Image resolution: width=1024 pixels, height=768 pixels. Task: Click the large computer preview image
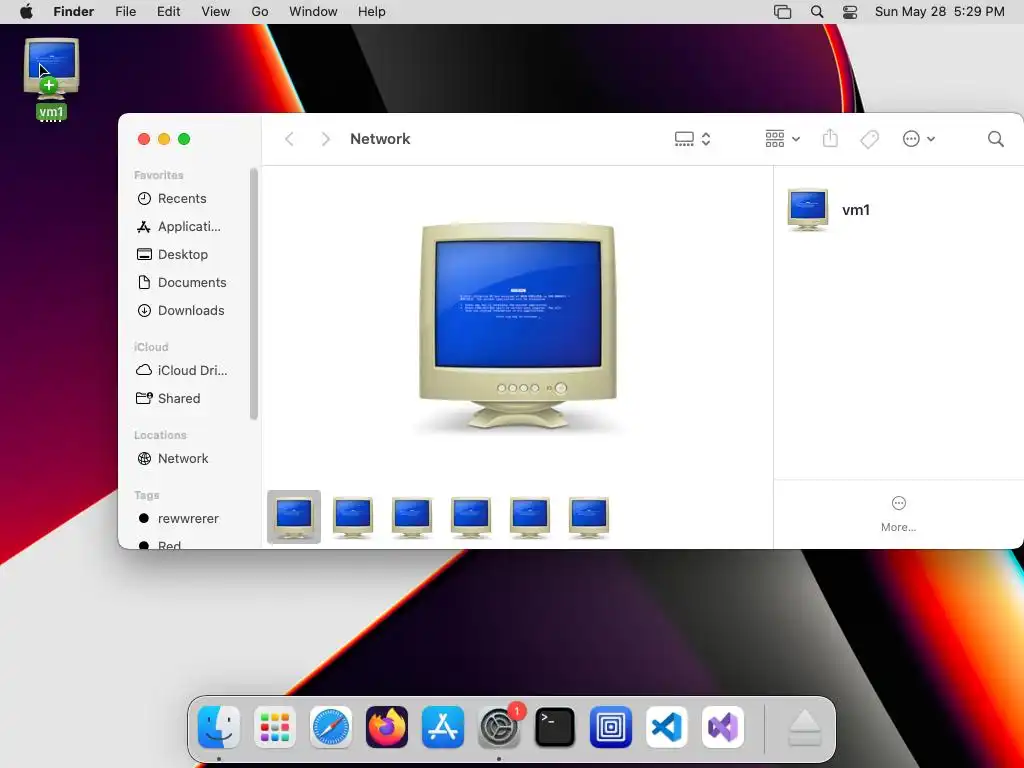(517, 326)
